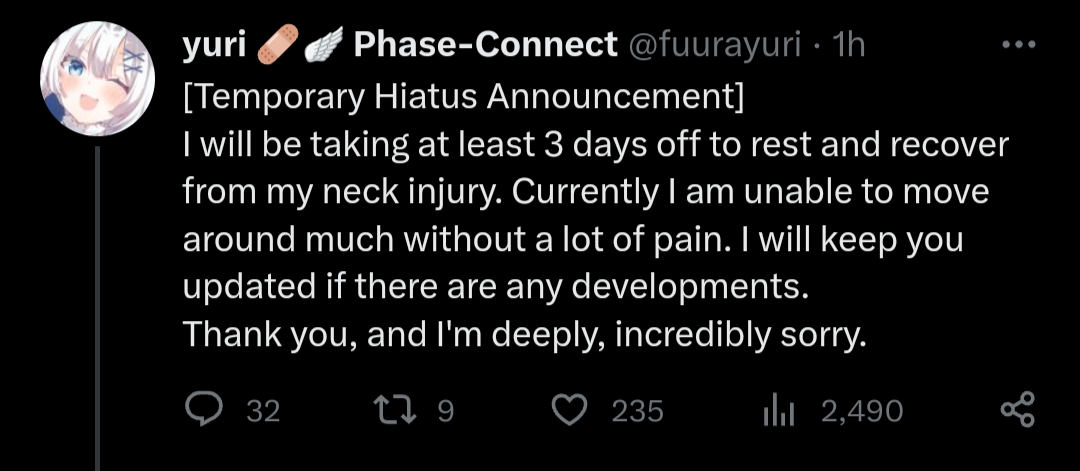
Task: Open the @fuurayuri handle link
Action: pyautogui.click(x=713, y=45)
